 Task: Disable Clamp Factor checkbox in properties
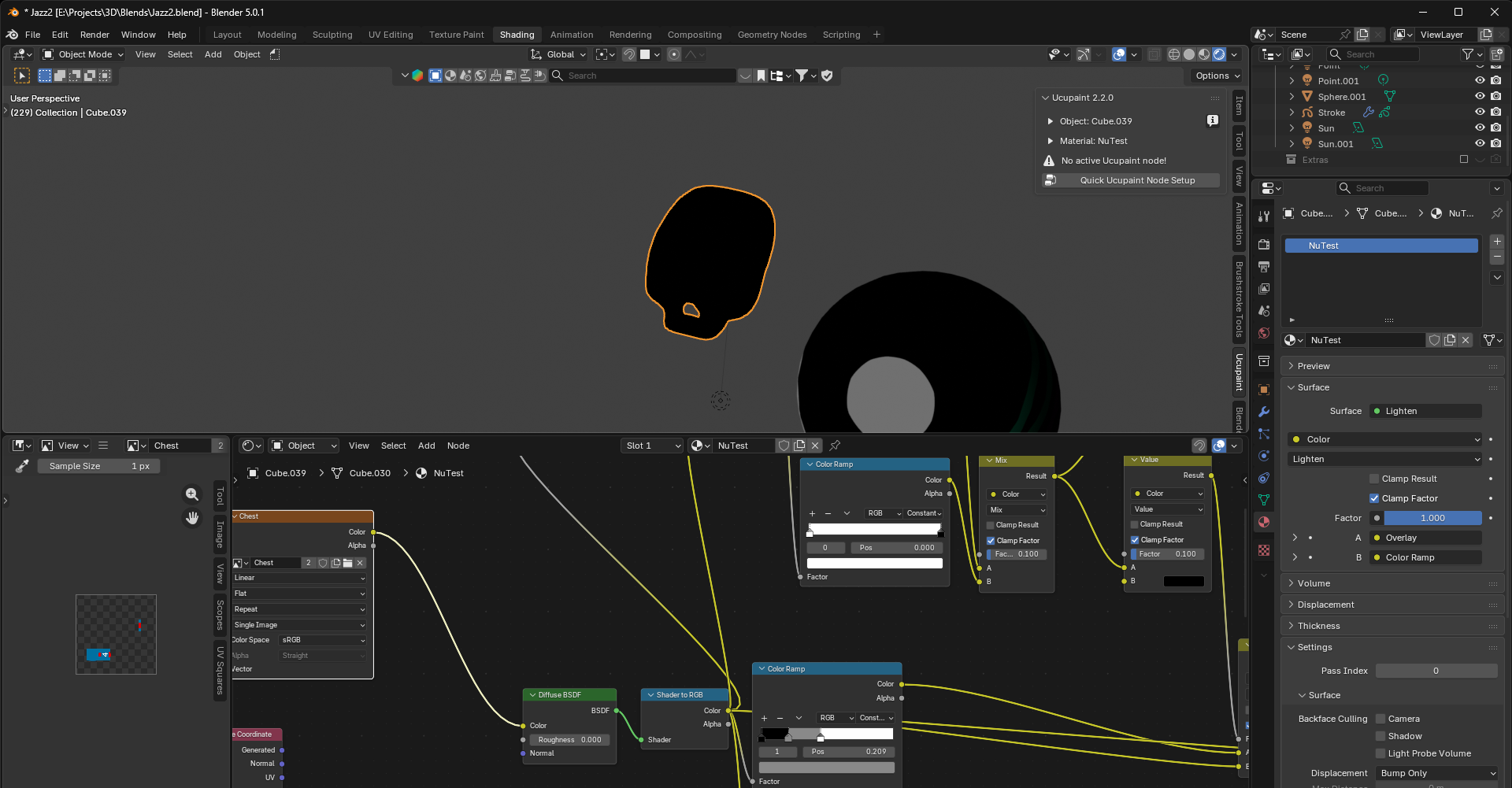1374,498
